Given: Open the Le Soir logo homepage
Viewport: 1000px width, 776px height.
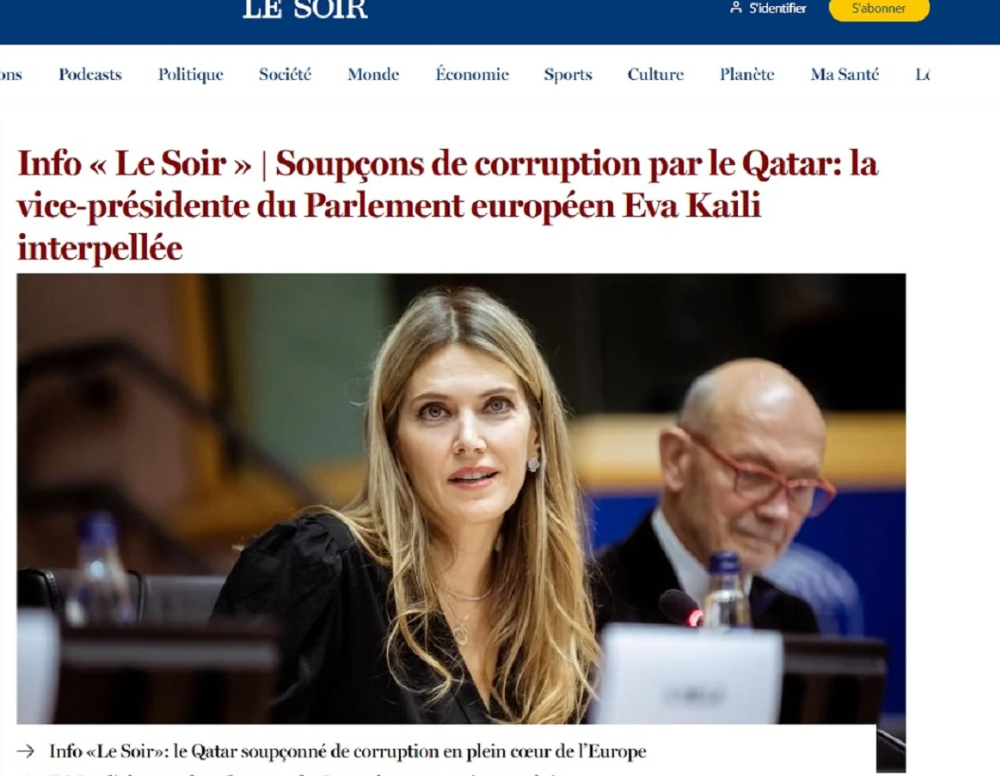Looking at the screenshot, I should click(x=305, y=10).
